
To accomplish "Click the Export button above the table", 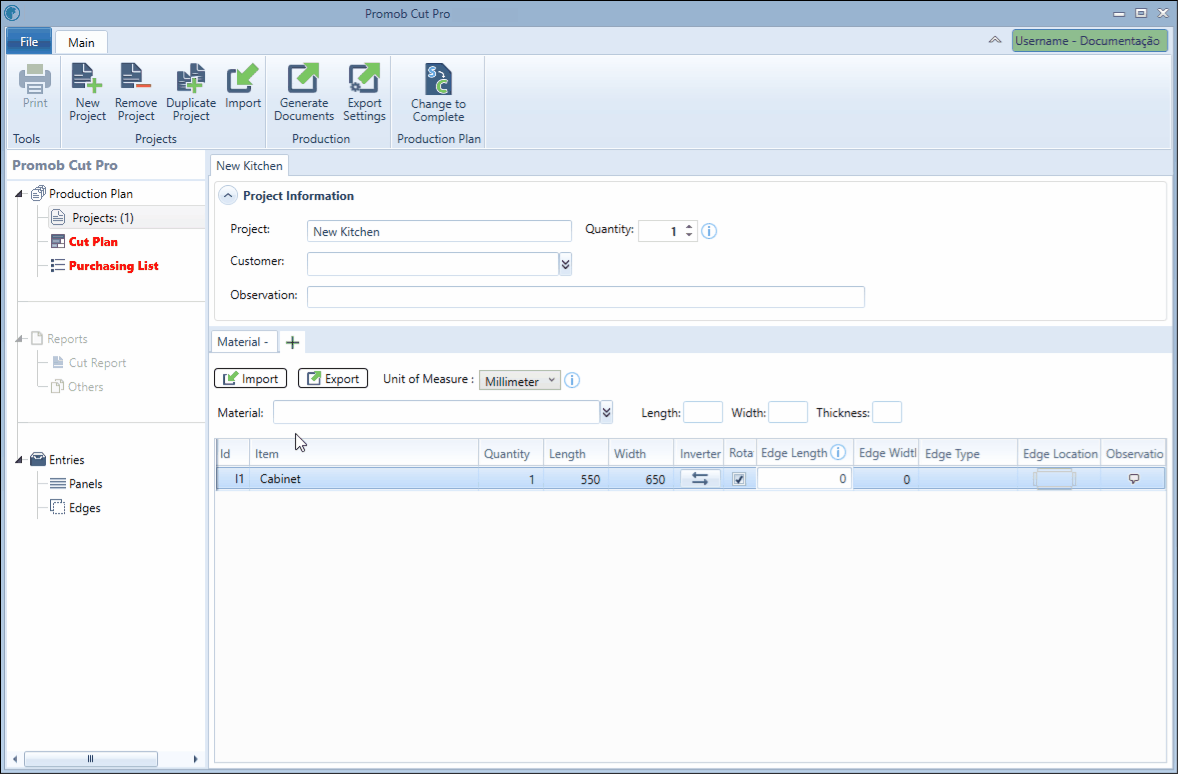I will pos(333,378).
